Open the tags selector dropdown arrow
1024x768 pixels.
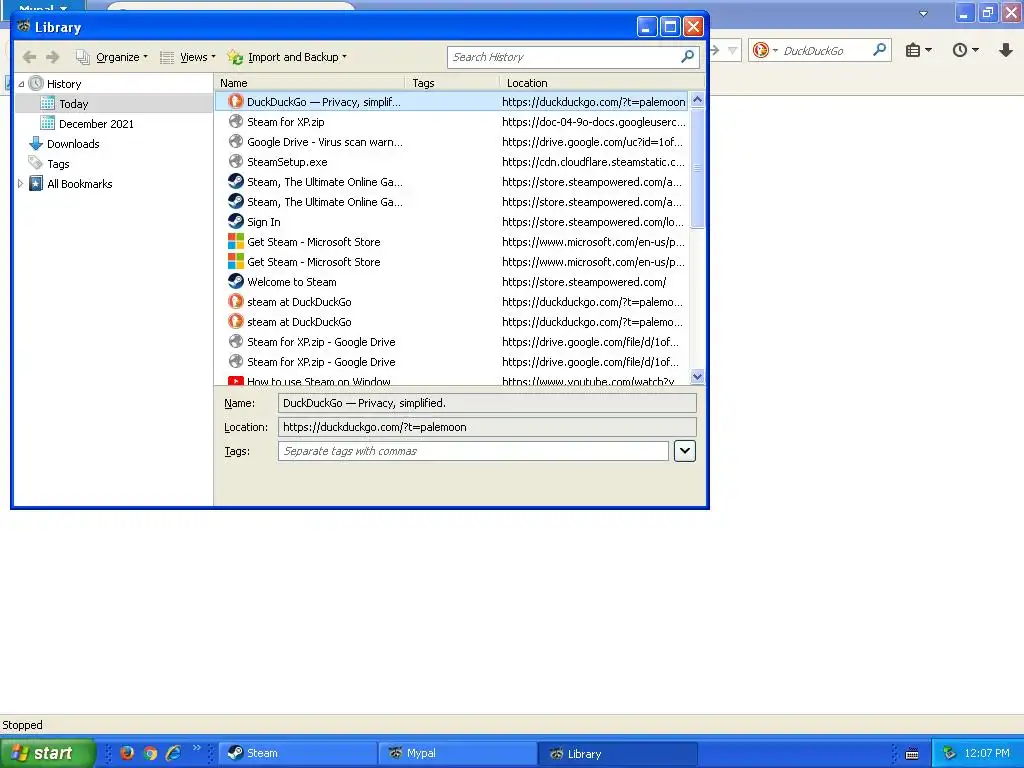(x=684, y=451)
